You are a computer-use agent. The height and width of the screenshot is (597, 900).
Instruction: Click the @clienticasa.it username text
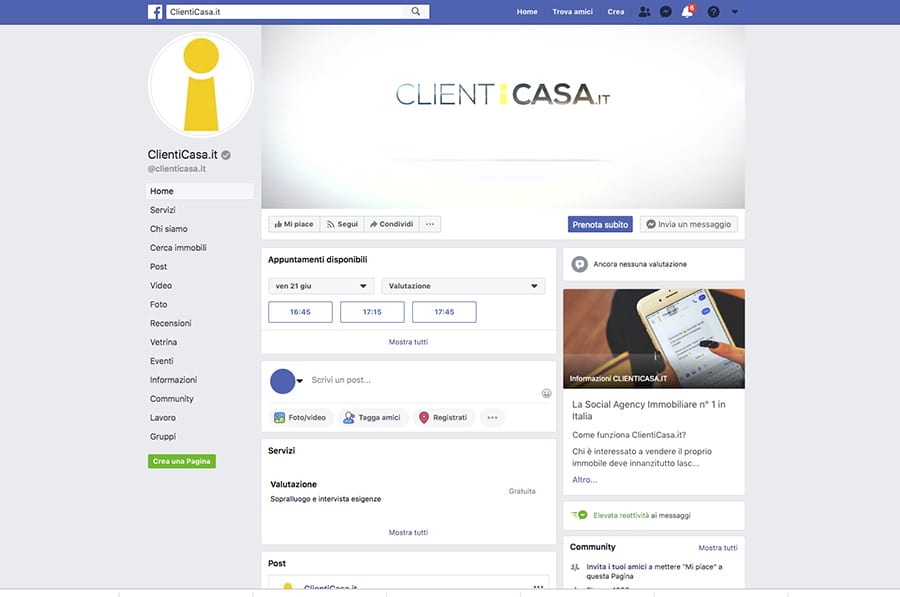click(x=177, y=169)
